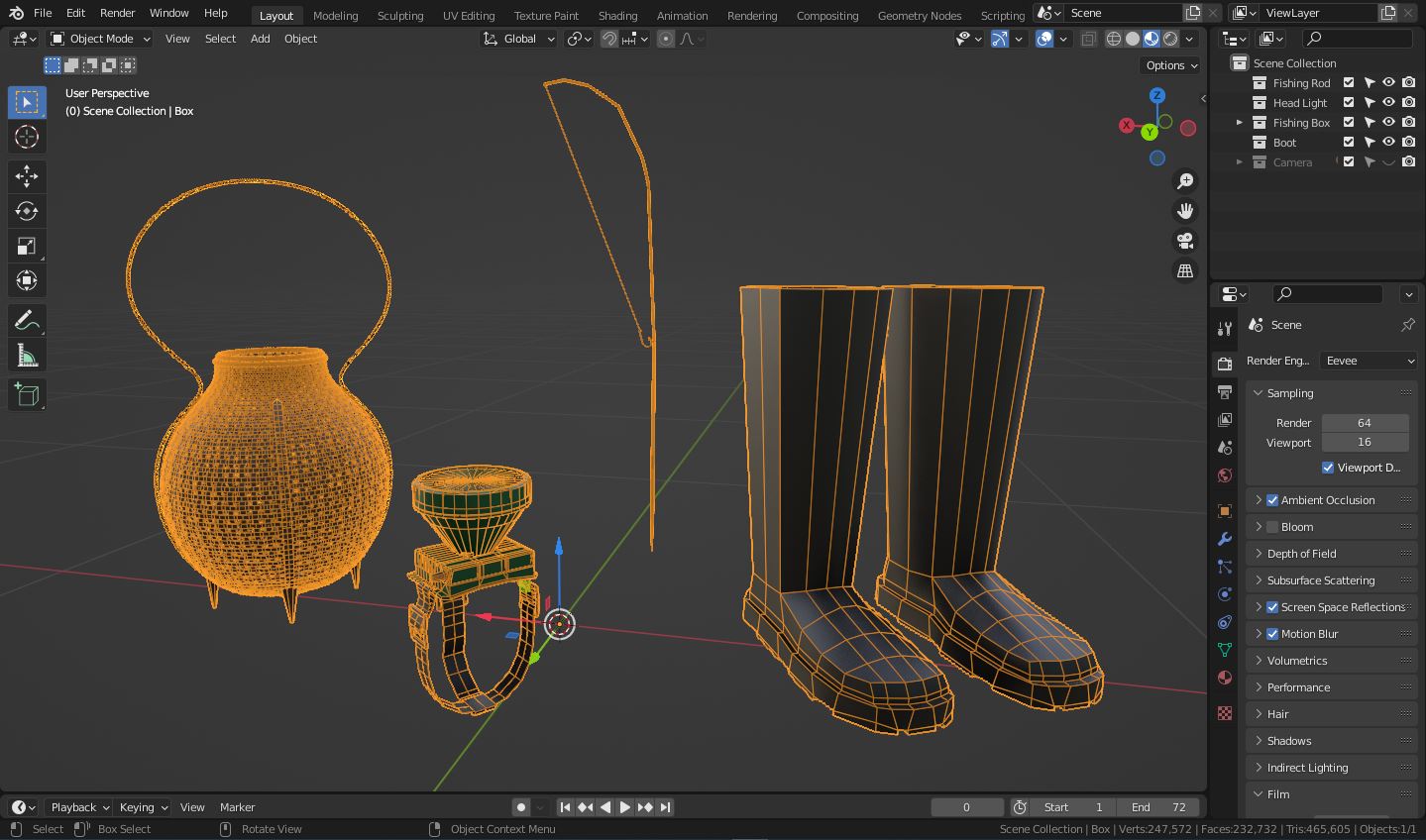Select the Measure tool
This screenshot has height=840, width=1426.
pyautogui.click(x=27, y=357)
